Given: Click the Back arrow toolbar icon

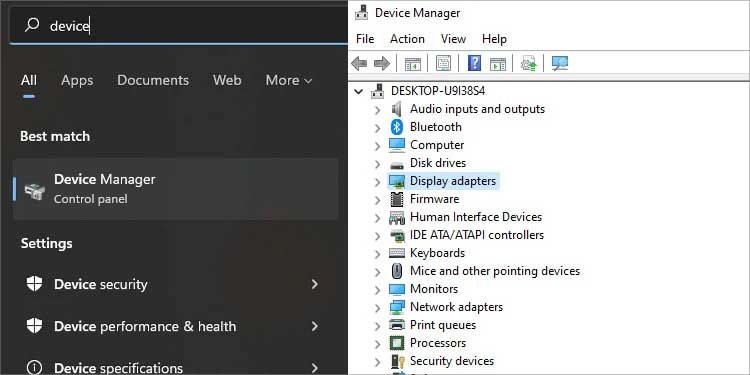Looking at the screenshot, I should (x=359, y=64).
